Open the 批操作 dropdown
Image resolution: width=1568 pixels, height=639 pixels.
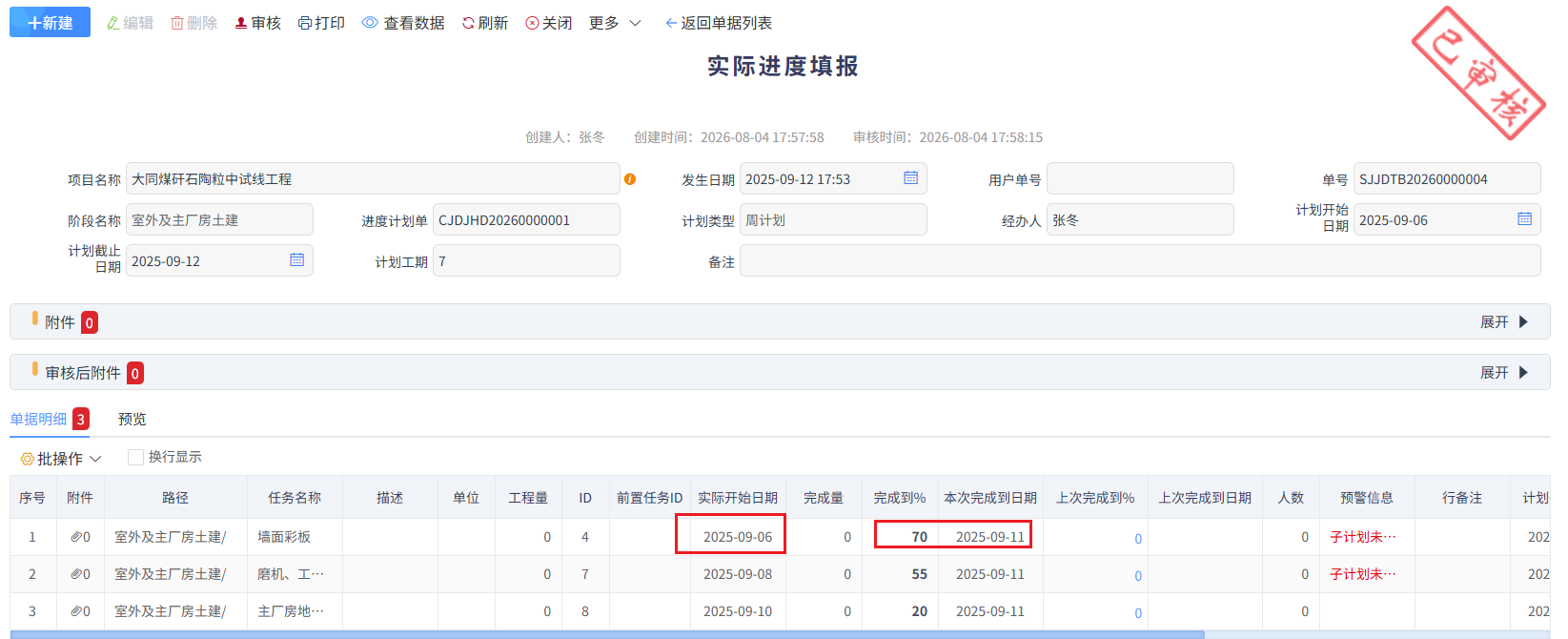[x=61, y=459]
